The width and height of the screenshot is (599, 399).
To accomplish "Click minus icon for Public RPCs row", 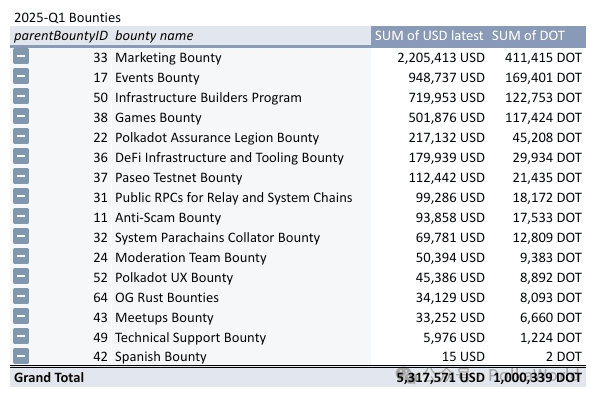I will tap(21, 196).
